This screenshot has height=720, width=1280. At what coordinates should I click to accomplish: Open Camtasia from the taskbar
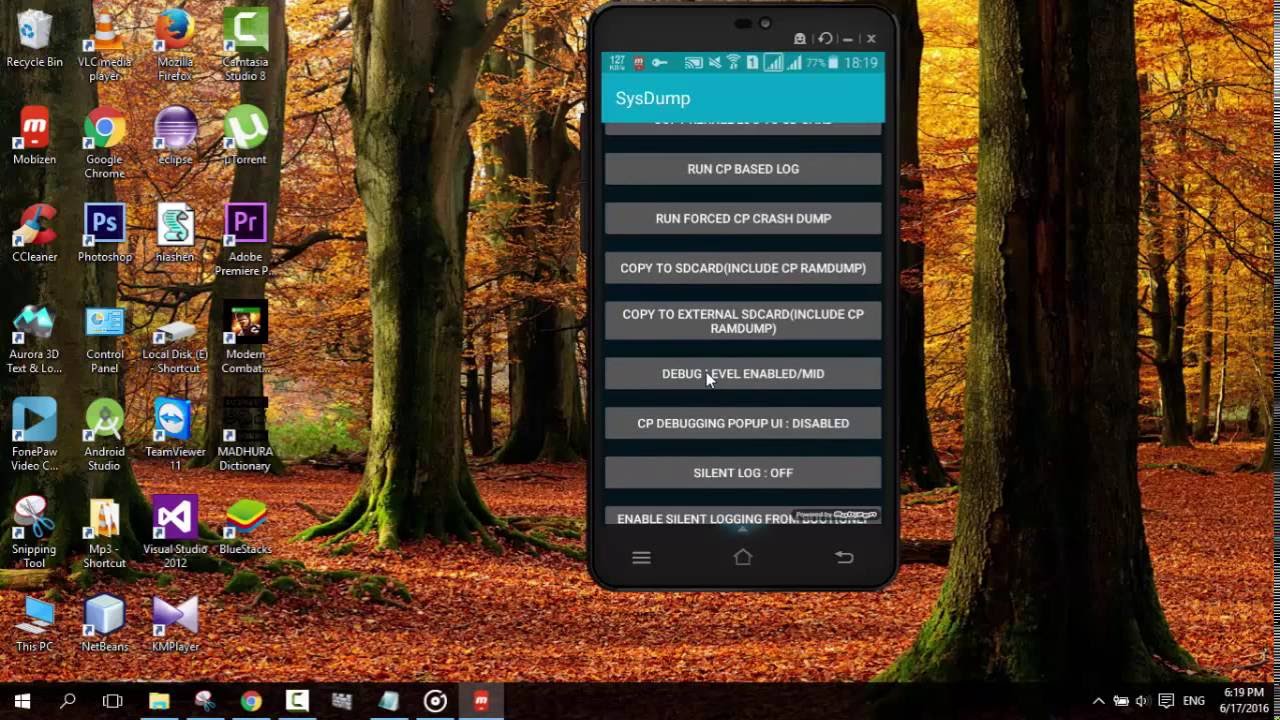[x=297, y=701]
